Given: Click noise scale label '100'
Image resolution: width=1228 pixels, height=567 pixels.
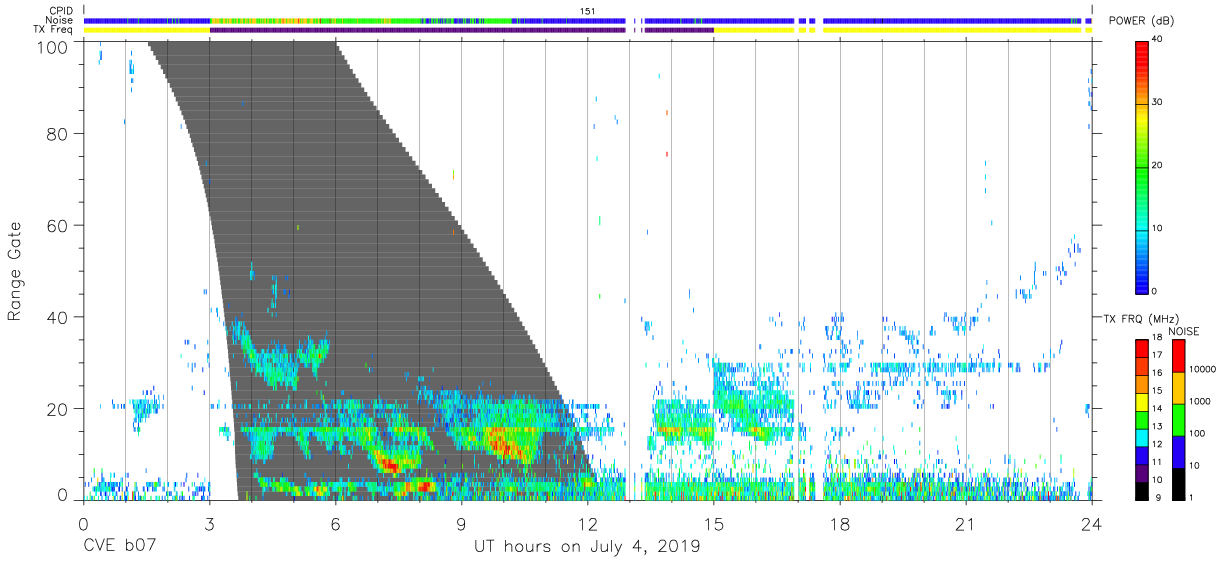Looking at the screenshot, I should click(1197, 433).
